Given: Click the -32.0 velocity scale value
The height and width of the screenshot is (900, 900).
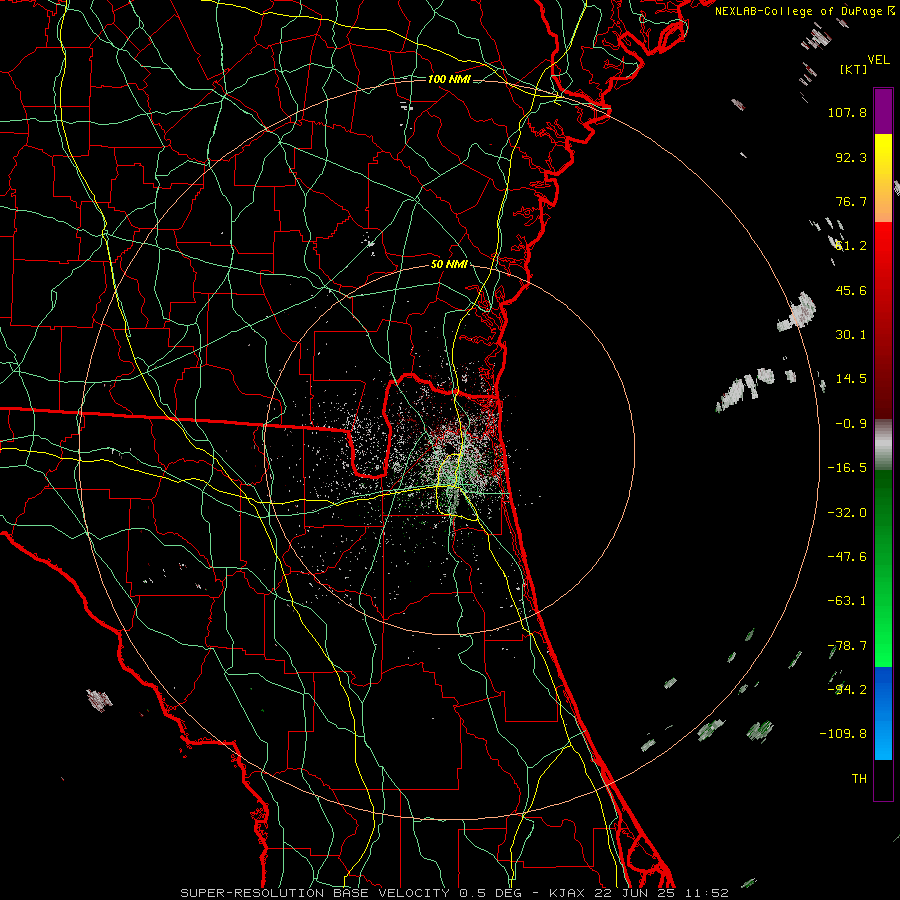Looking at the screenshot, I should (847, 513).
